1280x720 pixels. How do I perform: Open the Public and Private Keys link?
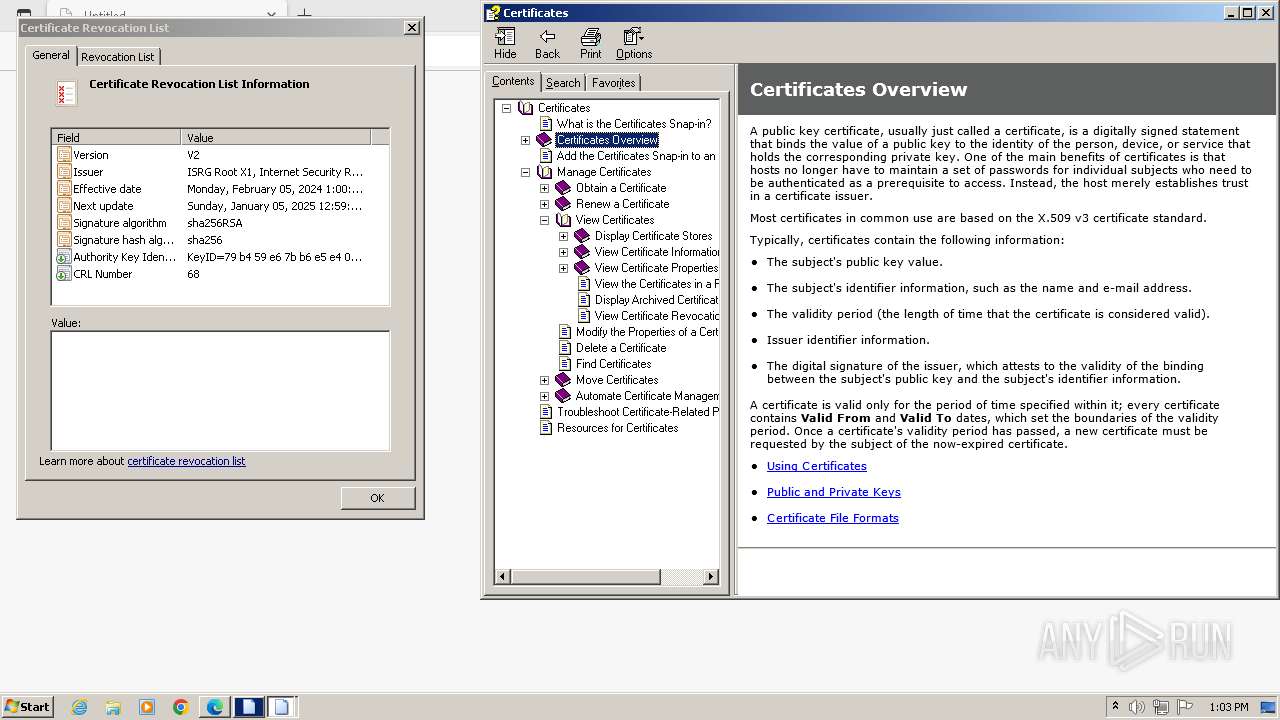(x=834, y=492)
